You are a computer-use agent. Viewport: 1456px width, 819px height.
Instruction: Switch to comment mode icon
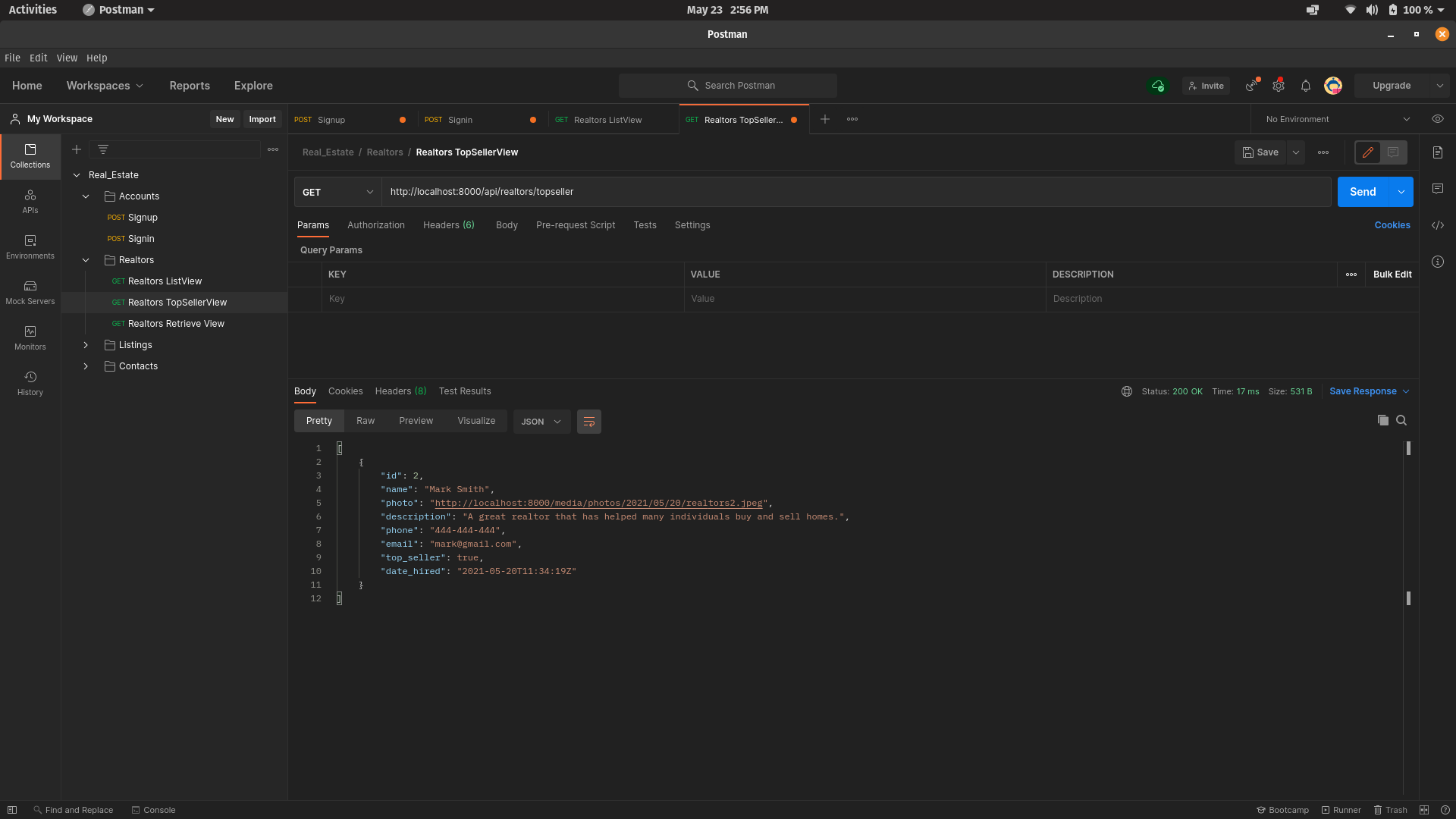tap(1393, 152)
